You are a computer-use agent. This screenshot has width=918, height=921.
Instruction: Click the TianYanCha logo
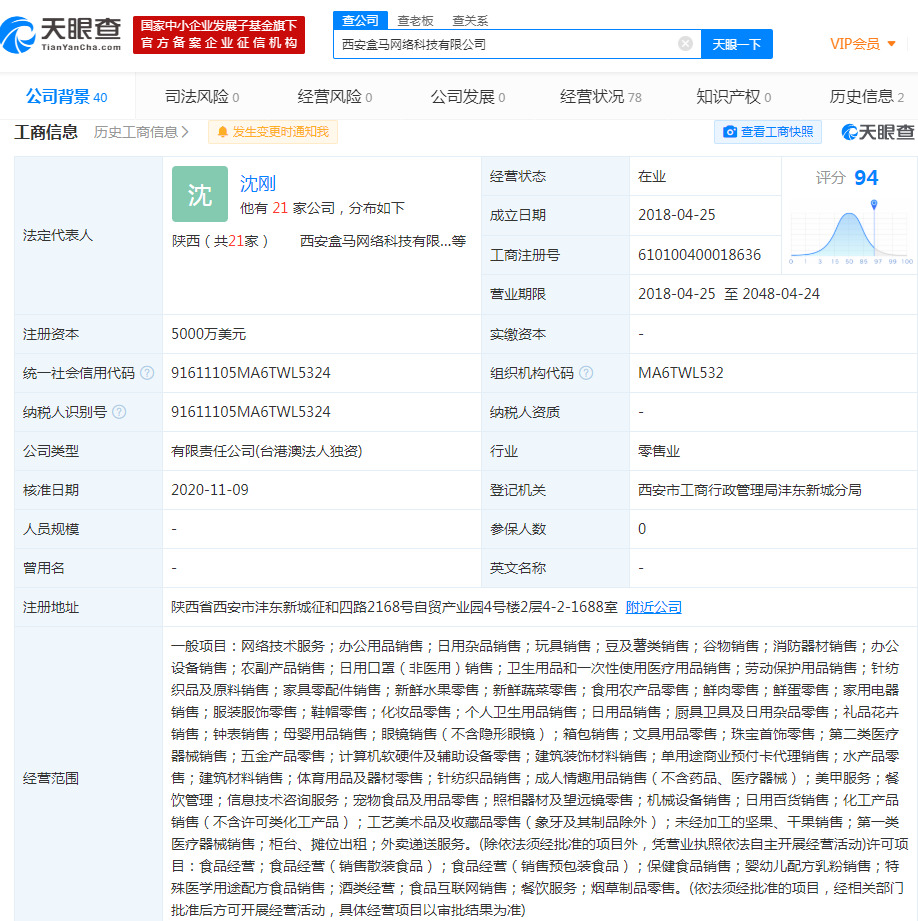coord(61,35)
